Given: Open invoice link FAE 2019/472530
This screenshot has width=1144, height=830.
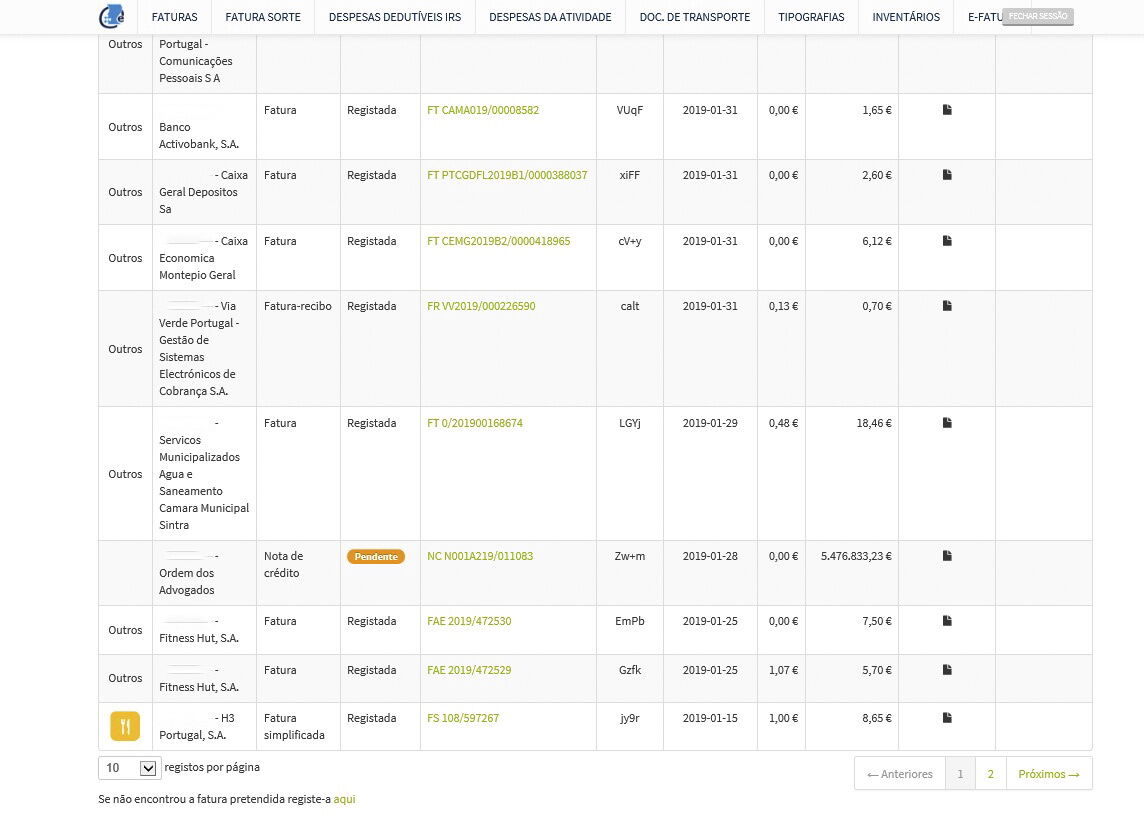Looking at the screenshot, I should point(469,621).
